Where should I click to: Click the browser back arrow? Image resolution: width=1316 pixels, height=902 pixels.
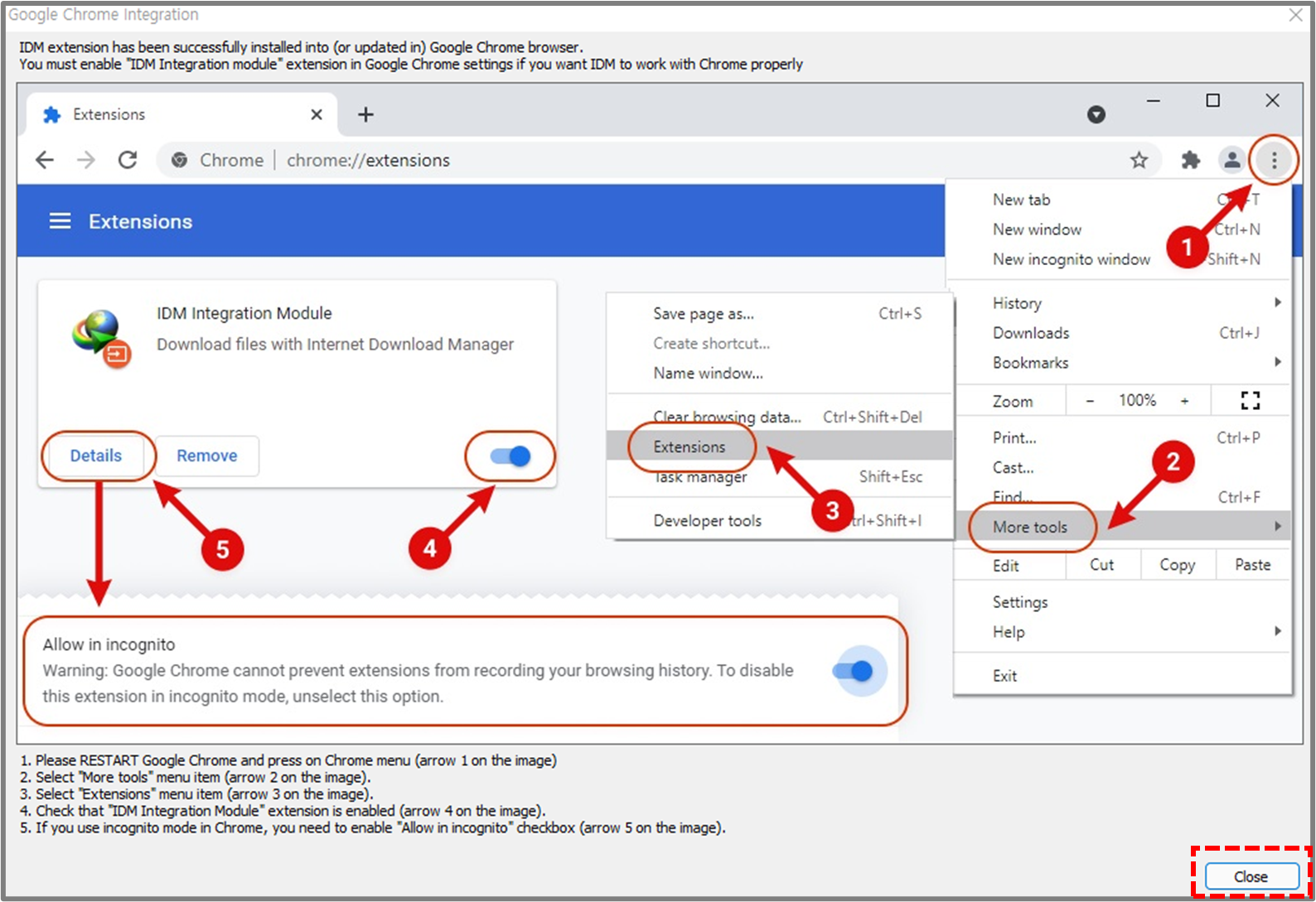45,160
